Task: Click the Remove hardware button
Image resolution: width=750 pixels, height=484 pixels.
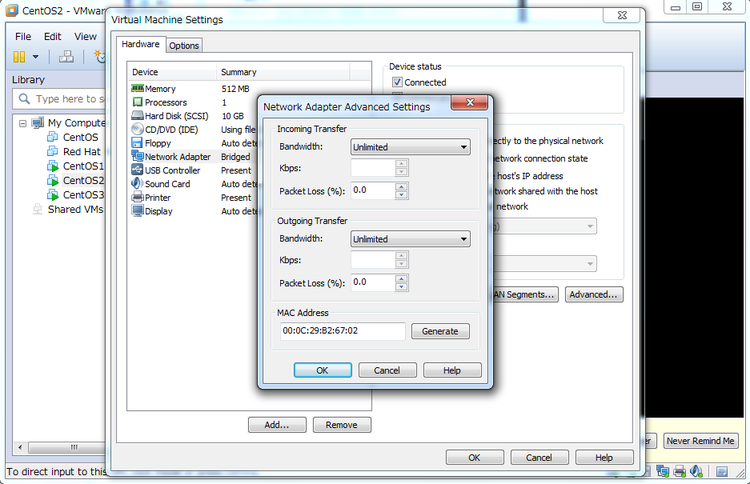Action: 342,425
